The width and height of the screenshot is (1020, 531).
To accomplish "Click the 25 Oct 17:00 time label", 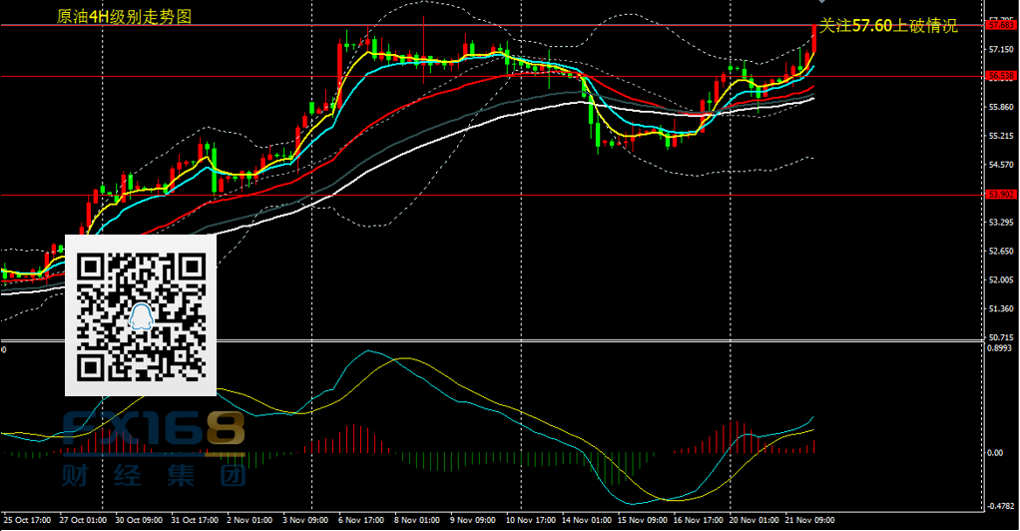I will point(26,521).
